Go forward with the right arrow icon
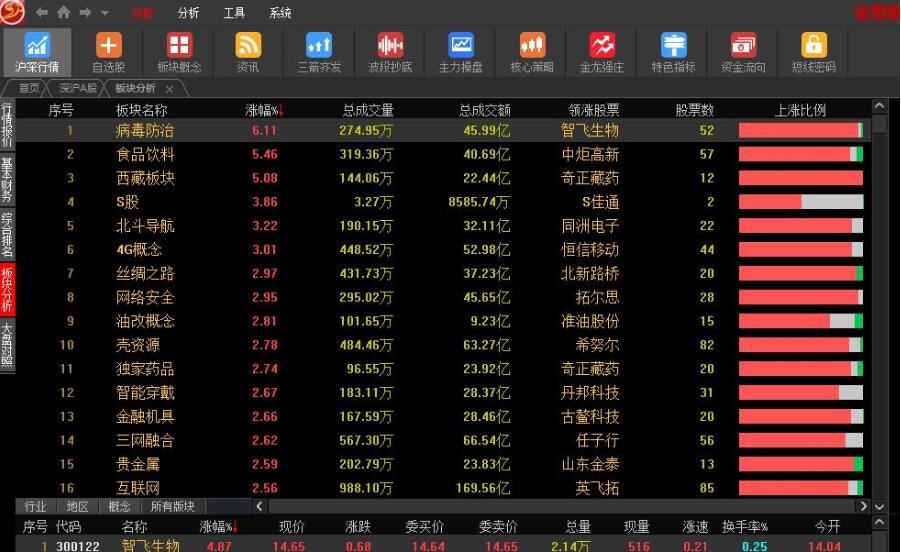Screen dimensions: 901x552 [x=85, y=12]
